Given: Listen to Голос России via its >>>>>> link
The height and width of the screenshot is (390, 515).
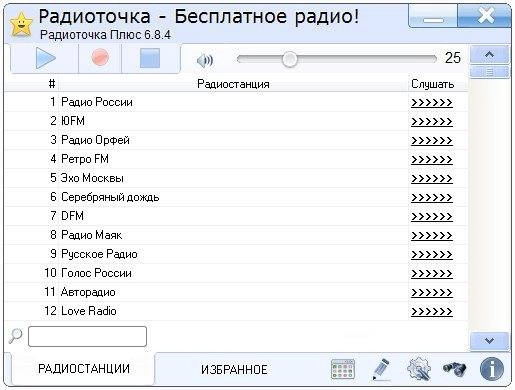Looking at the screenshot, I should [x=432, y=273].
